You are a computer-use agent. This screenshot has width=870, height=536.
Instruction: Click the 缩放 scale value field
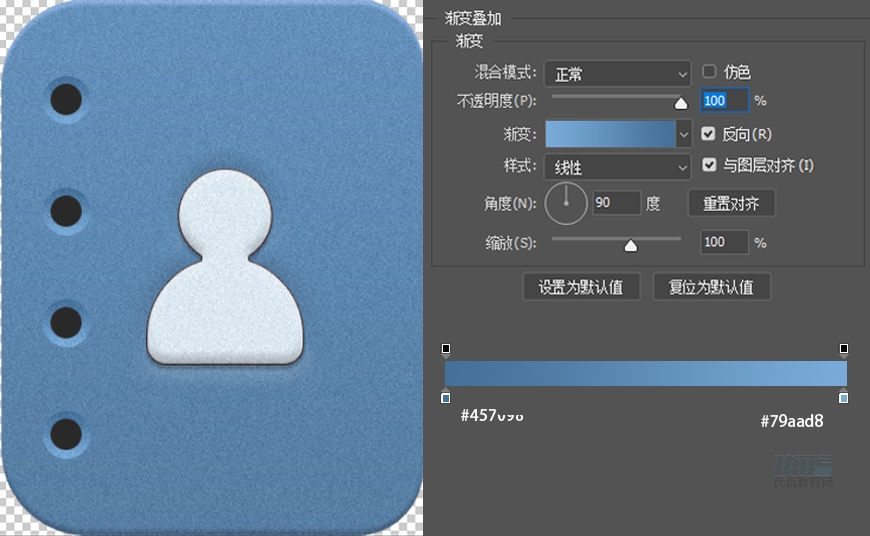pyautogui.click(x=725, y=242)
